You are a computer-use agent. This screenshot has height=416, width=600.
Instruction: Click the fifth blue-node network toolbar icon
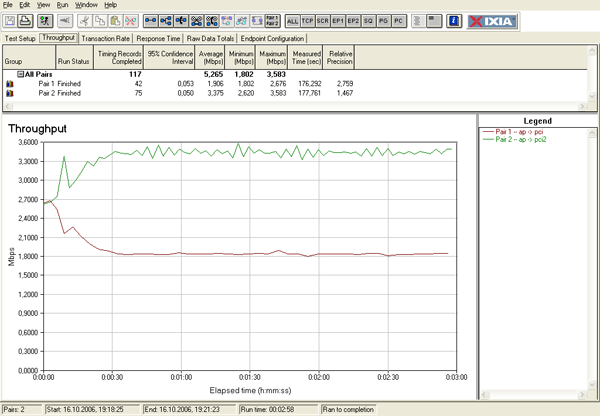pyautogui.click(x=212, y=21)
